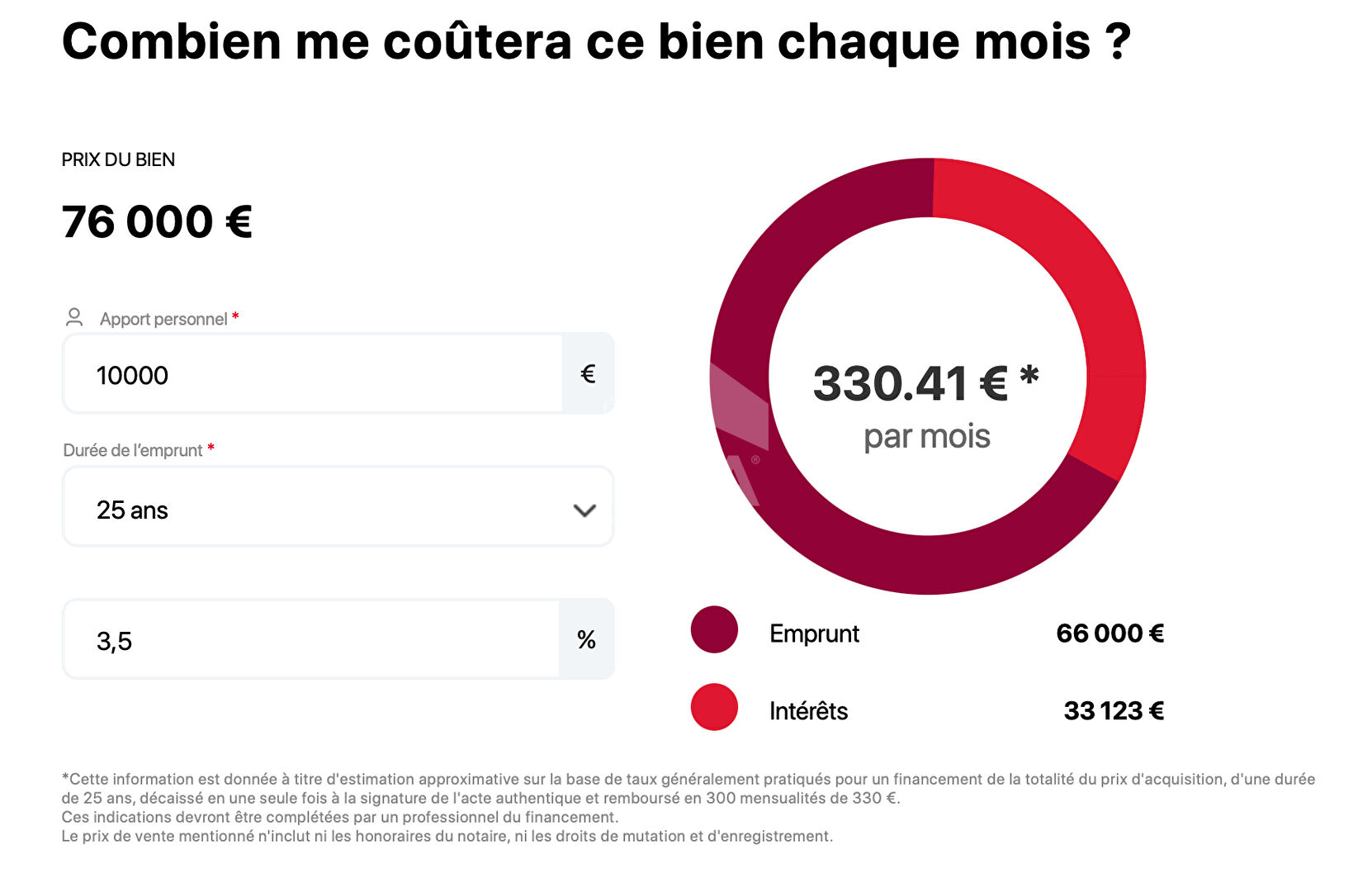Click the 76 000 € property price

click(x=157, y=222)
